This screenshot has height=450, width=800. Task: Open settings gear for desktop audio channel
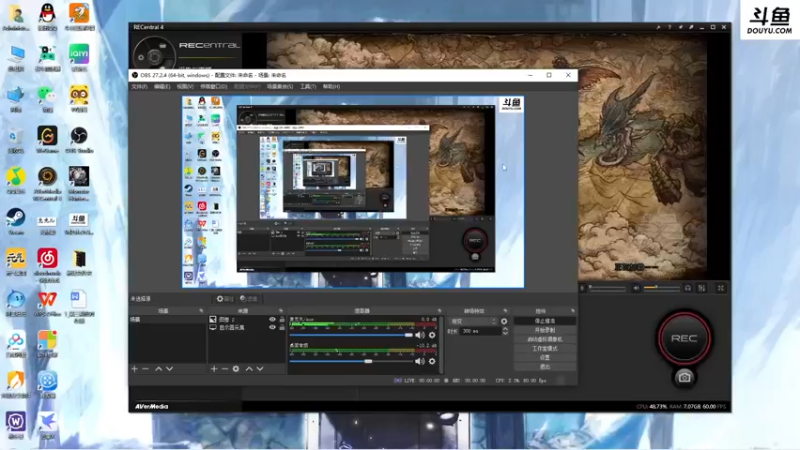[432, 361]
